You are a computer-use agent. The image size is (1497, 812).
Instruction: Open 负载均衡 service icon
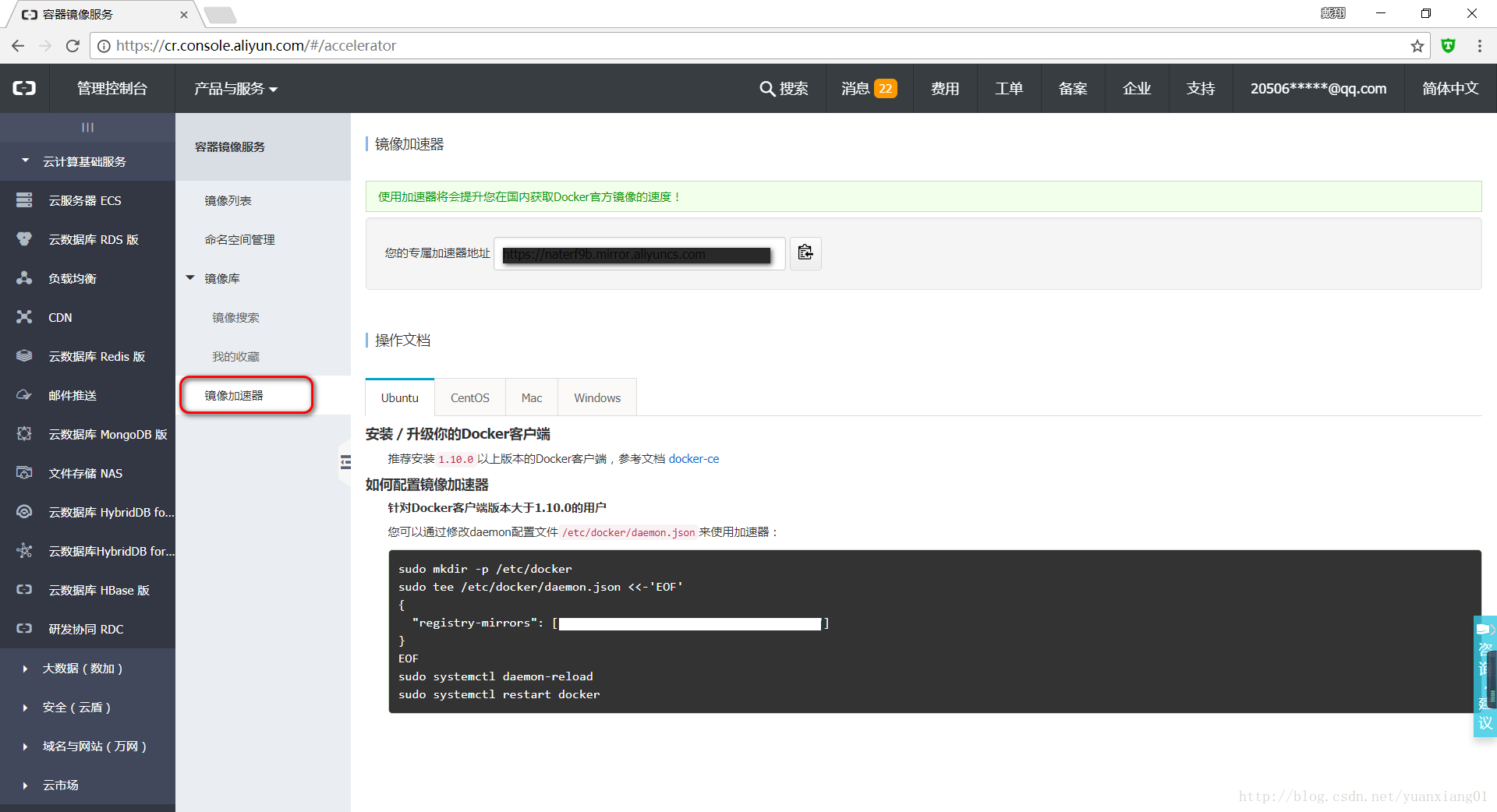tap(24, 278)
